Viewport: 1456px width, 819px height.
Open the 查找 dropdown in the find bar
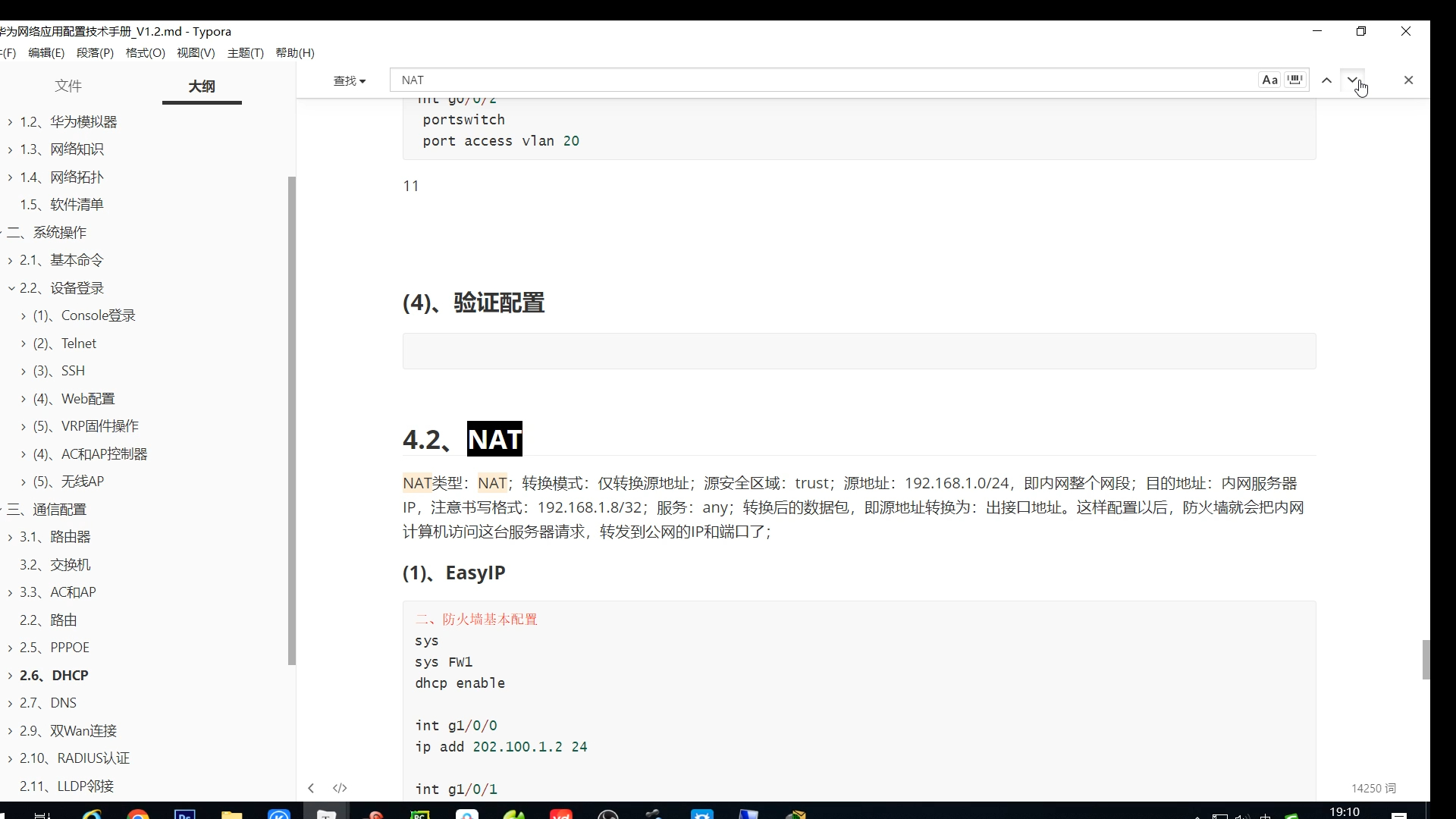click(x=350, y=80)
